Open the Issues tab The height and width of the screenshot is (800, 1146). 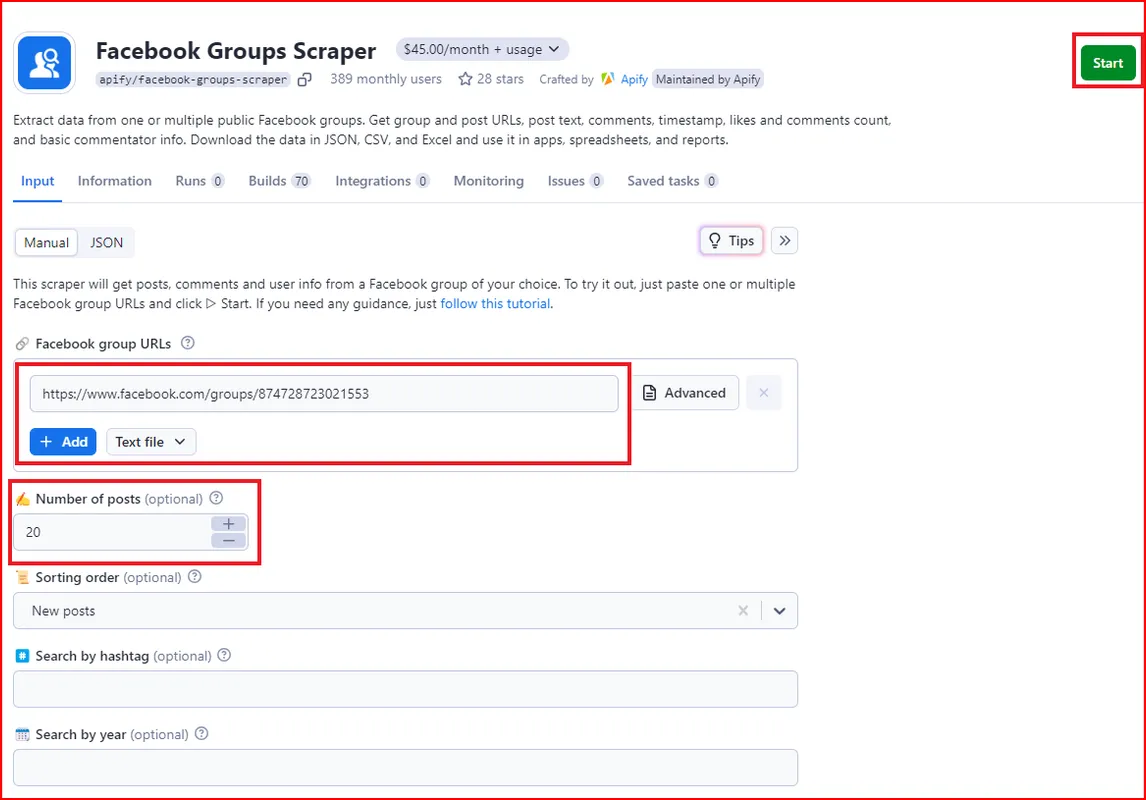(575, 181)
